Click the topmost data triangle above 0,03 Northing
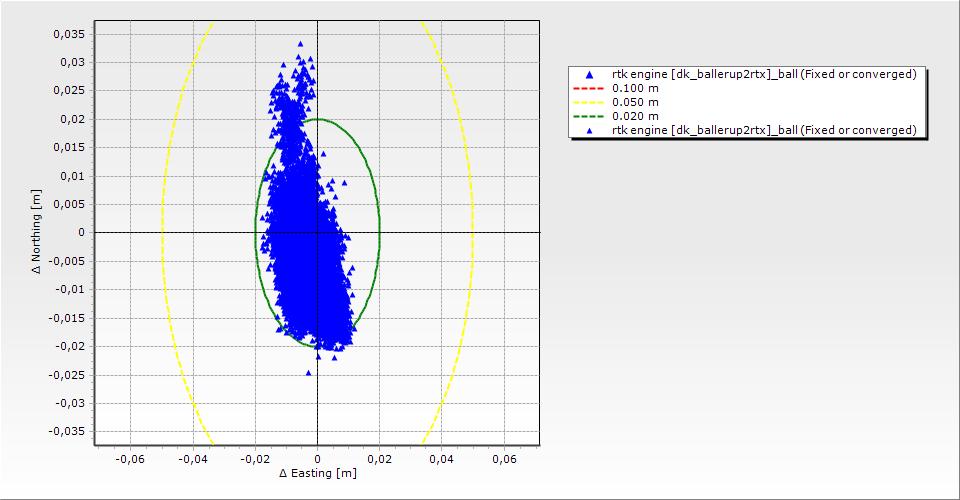This screenshot has width=960, height=500. click(300, 44)
